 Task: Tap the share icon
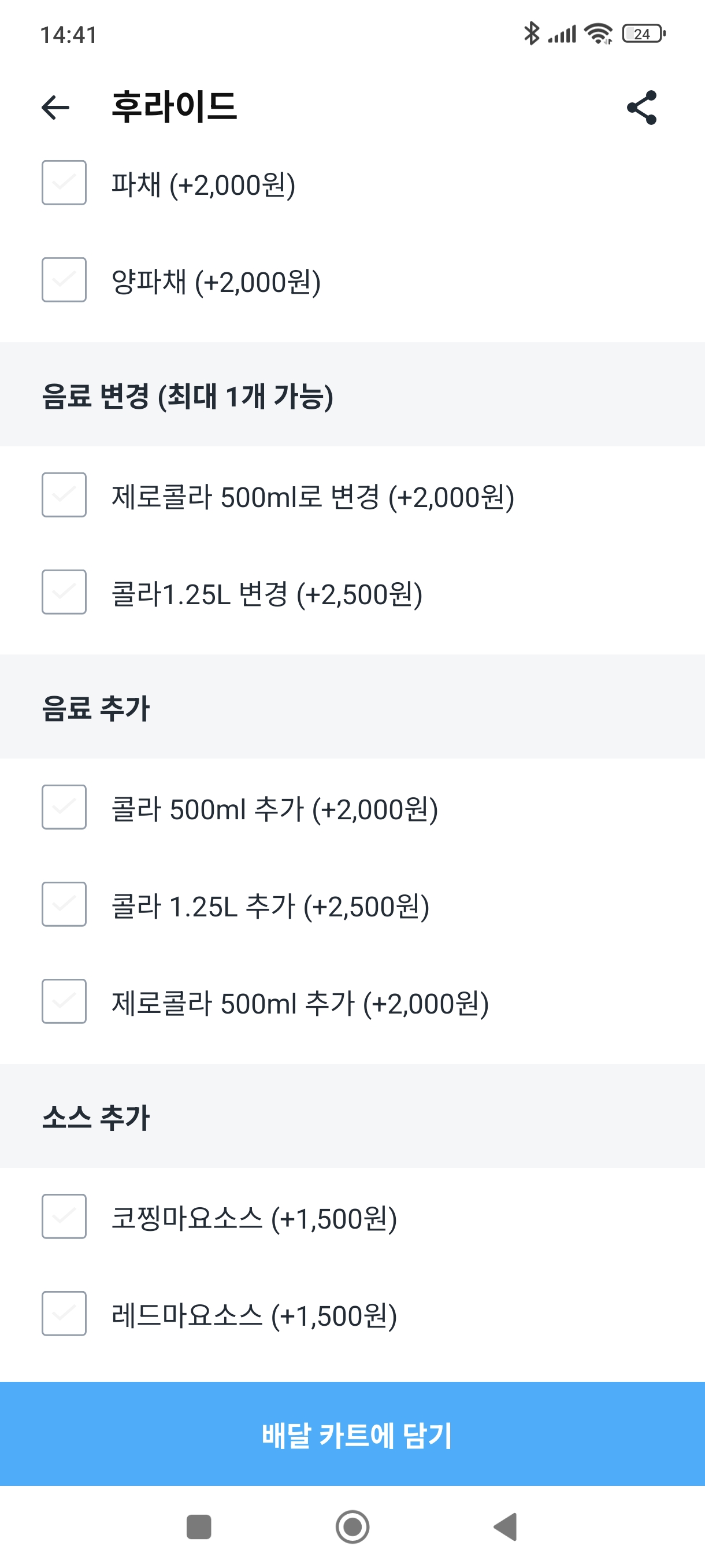(x=642, y=108)
